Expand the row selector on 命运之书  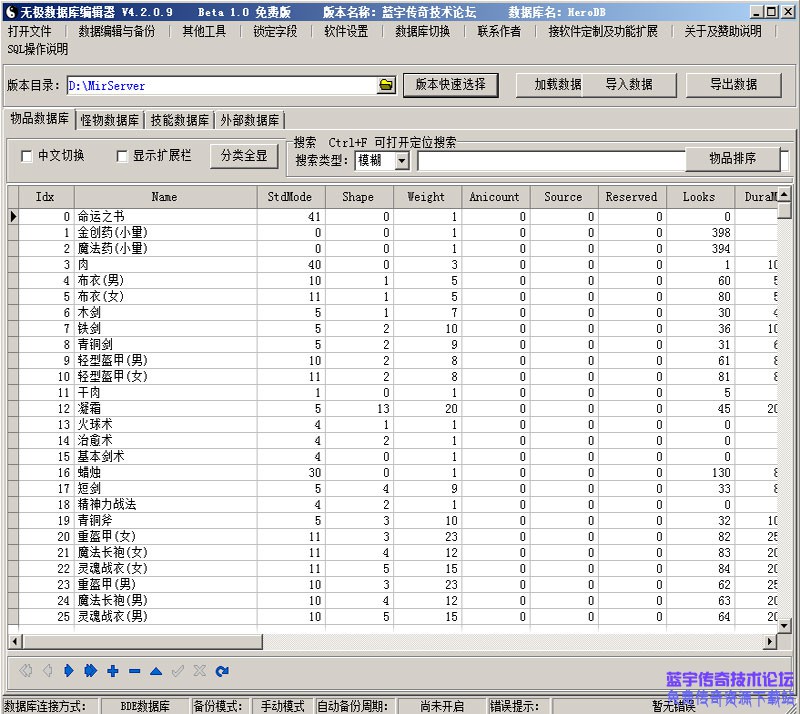13,216
